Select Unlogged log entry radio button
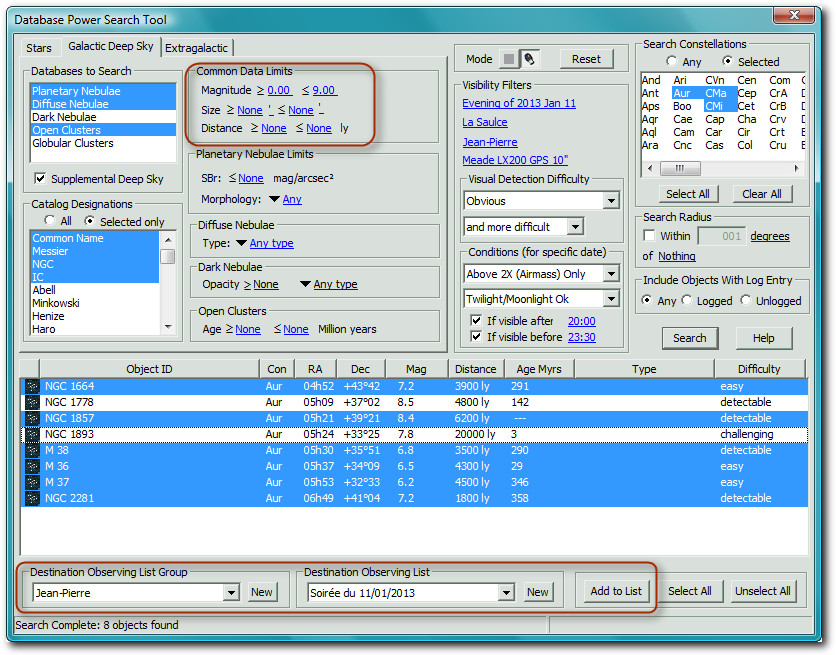The image size is (836, 655). 745,300
